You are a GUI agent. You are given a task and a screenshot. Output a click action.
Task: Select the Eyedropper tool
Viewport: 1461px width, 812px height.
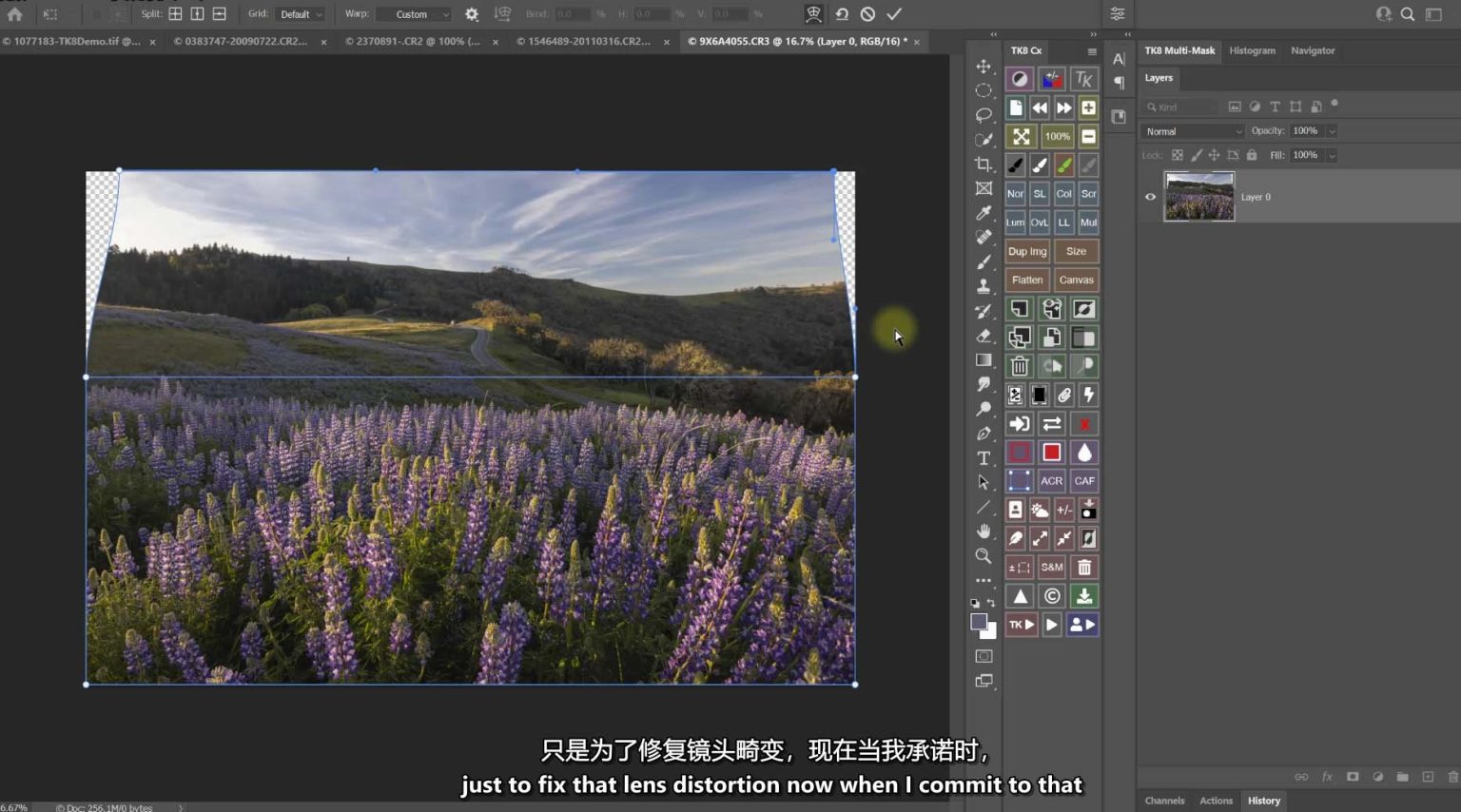984,213
